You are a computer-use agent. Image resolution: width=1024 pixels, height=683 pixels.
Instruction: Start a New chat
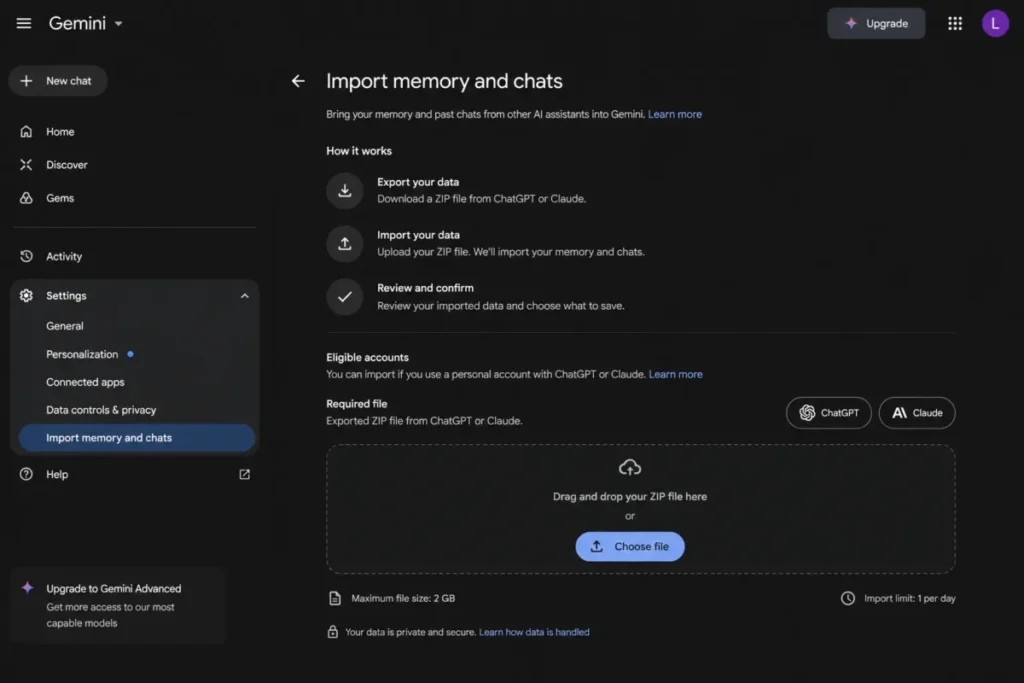pyautogui.click(x=57, y=81)
